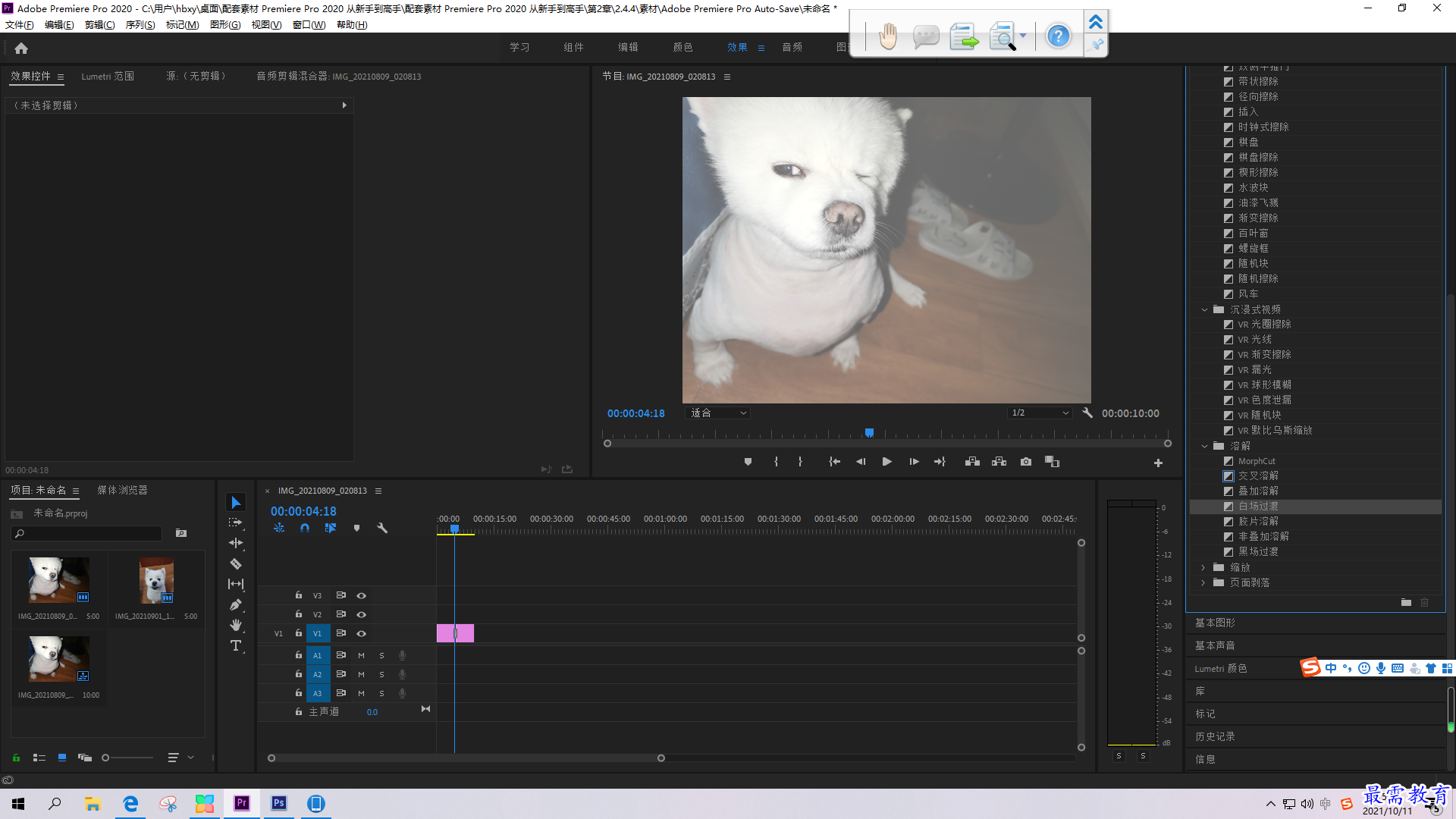Open the 窗口 menu
Screen dimensions: 1456x819
309,25
